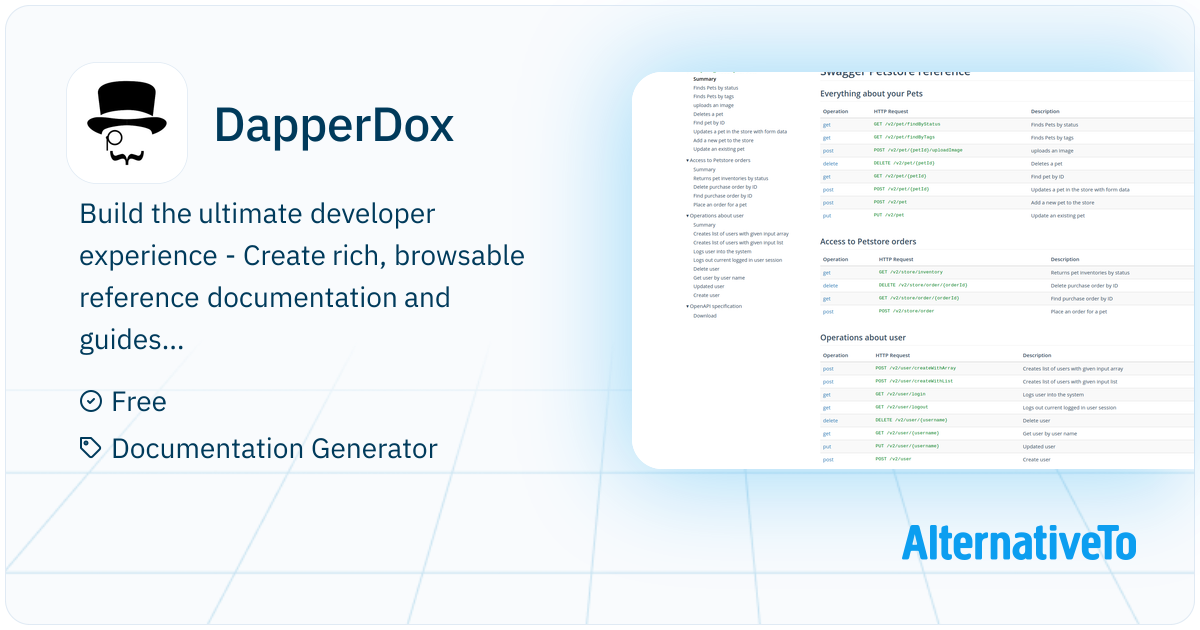Screen dimensions: 1200x630
Task: Click post link for /v2/pet/{petId}/uploadImage
Action: [828, 150]
